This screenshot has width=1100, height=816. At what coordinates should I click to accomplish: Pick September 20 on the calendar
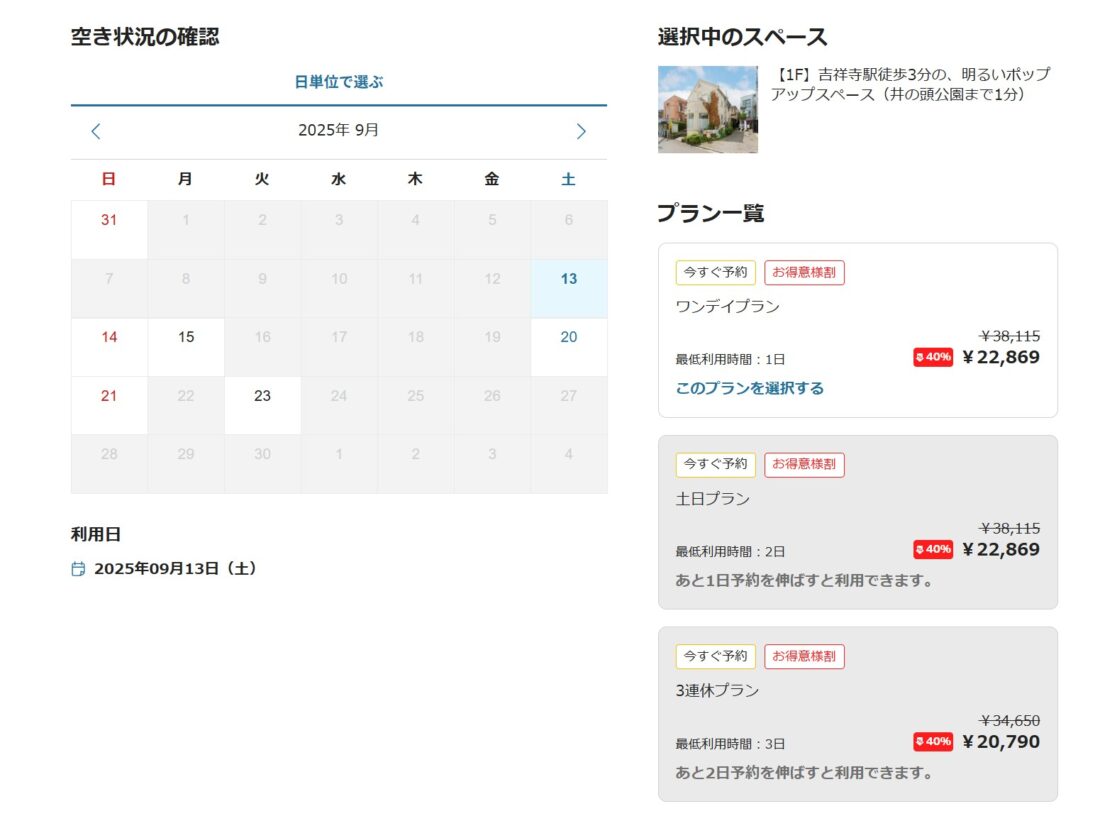568,337
